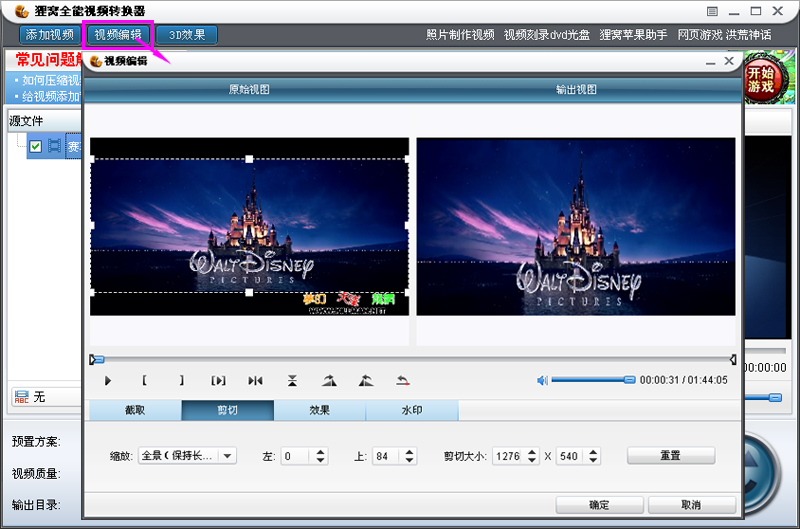Click the subtitle ABC 无 icon
This screenshot has width=800, height=529.
(x=22, y=397)
